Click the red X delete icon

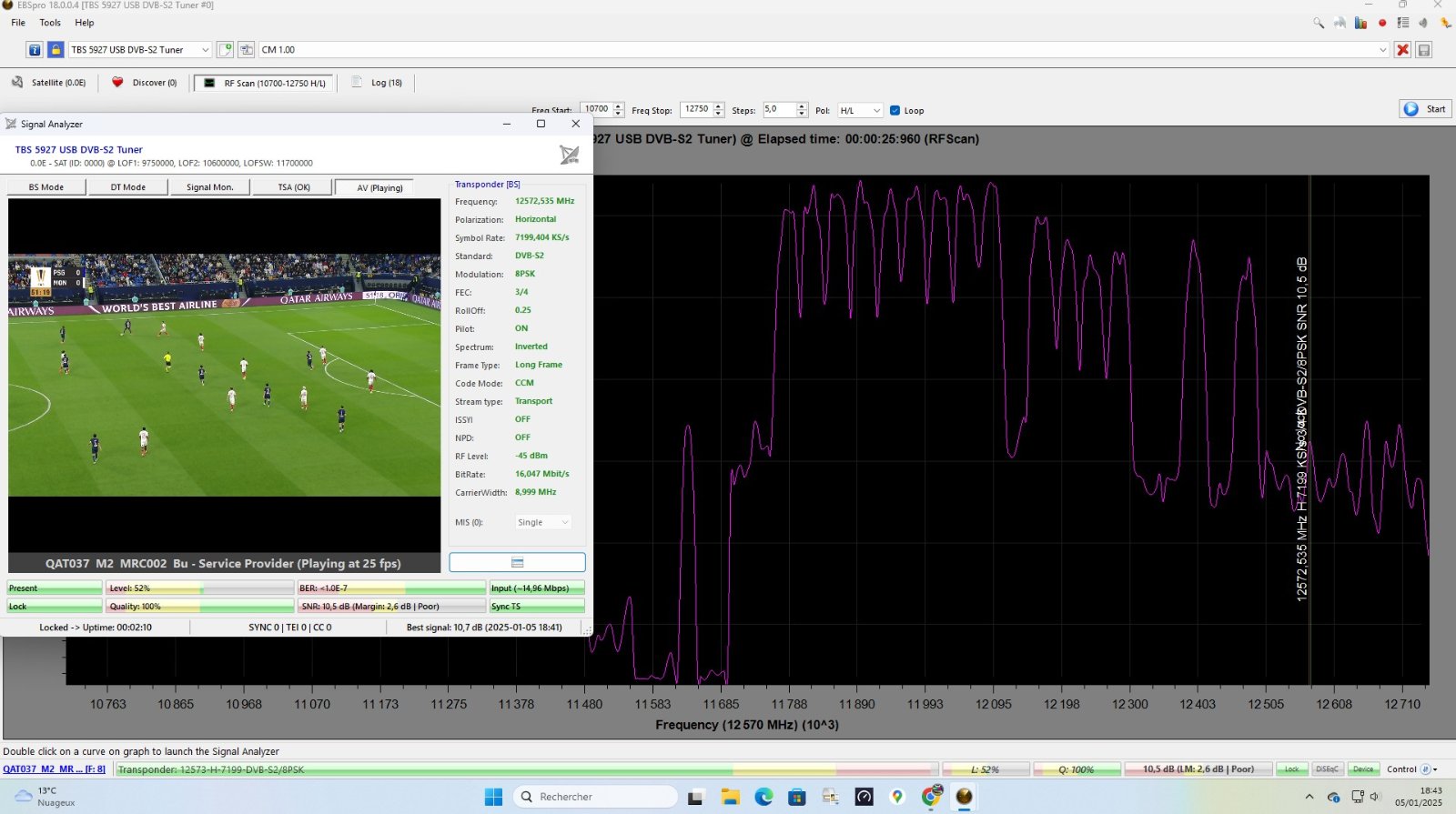pyautogui.click(x=1403, y=50)
